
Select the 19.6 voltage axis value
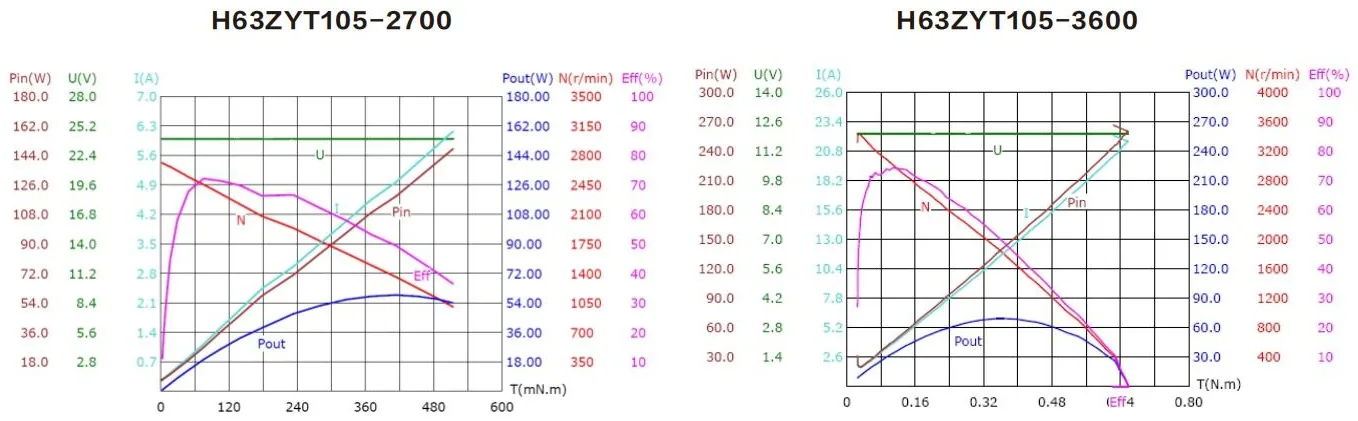(82, 185)
